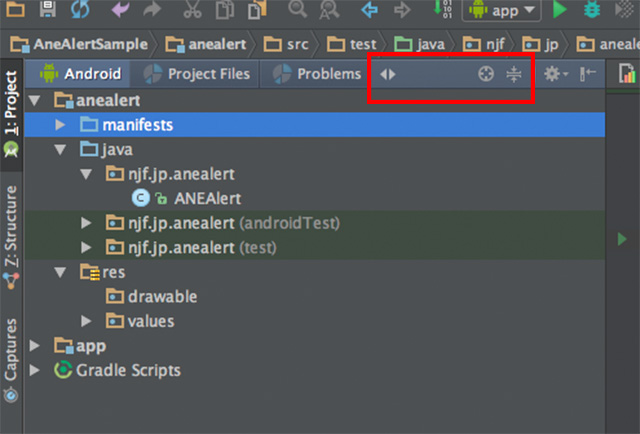
Task: Click the Run app green play icon
Action: [560, 9]
